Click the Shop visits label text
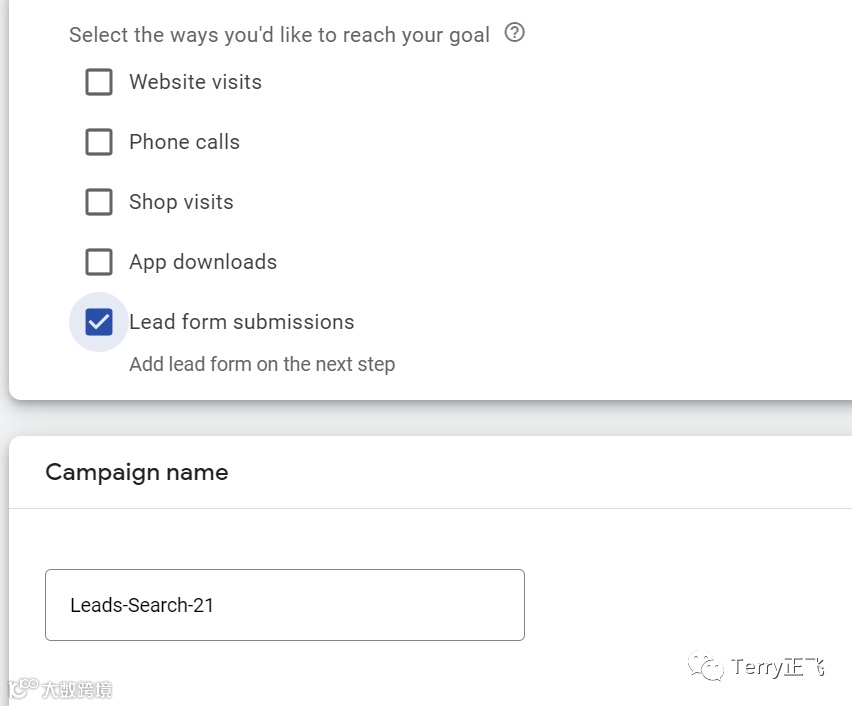The width and height of the screenshot is (852, 706). coord(181,202)
